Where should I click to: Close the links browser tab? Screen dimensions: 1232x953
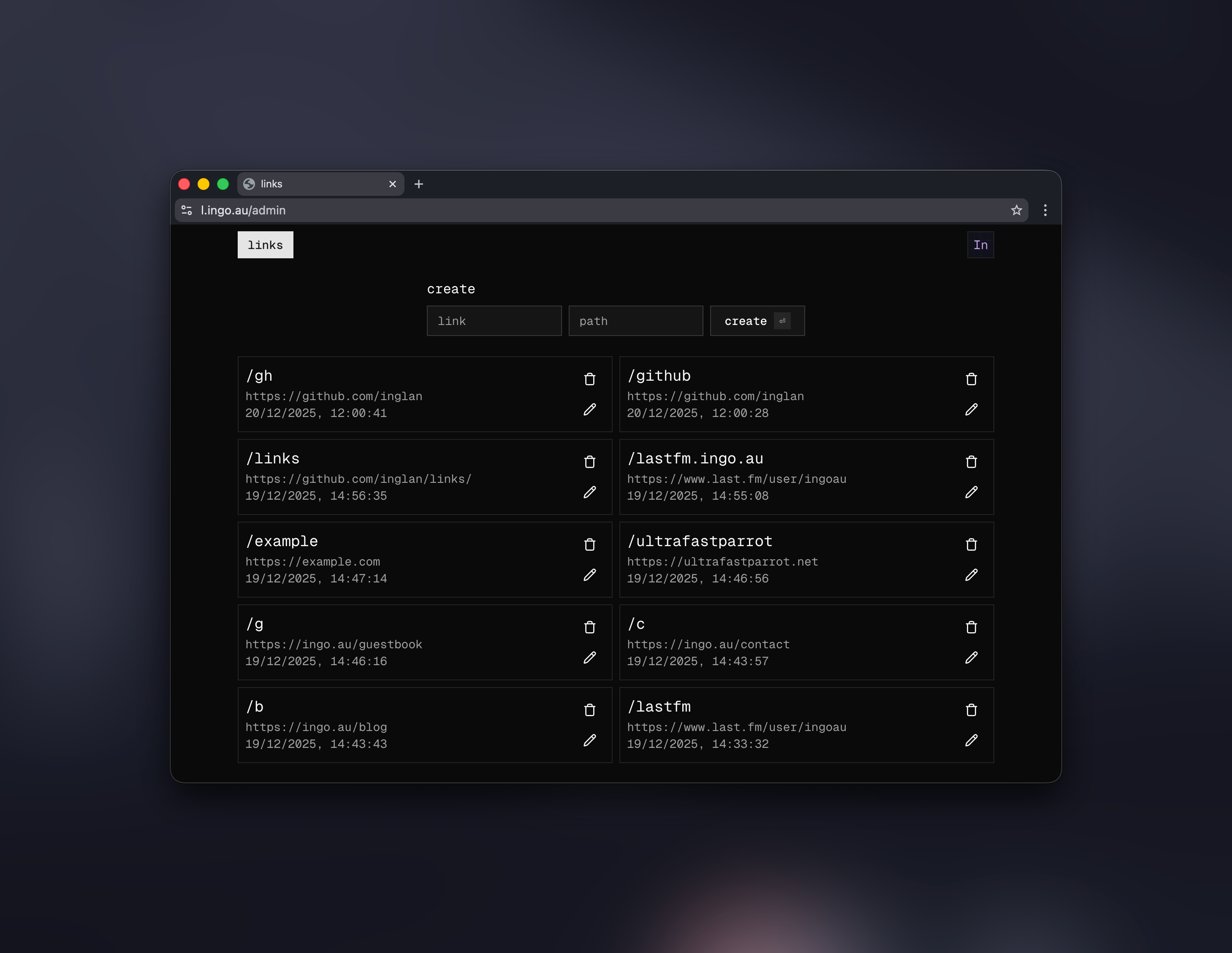click(393, 184)
